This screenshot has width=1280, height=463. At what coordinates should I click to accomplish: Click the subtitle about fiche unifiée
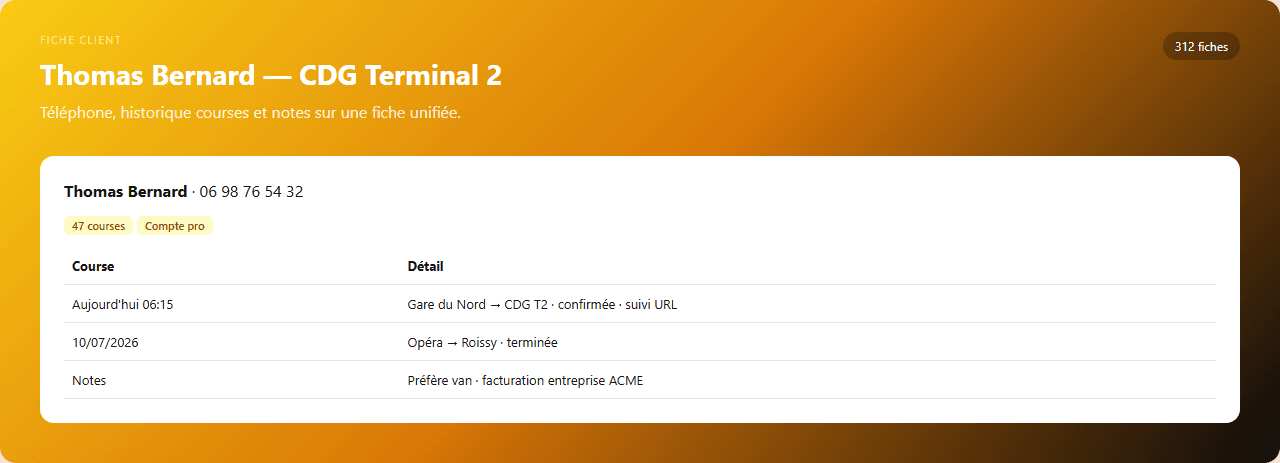tap(250, 113)
